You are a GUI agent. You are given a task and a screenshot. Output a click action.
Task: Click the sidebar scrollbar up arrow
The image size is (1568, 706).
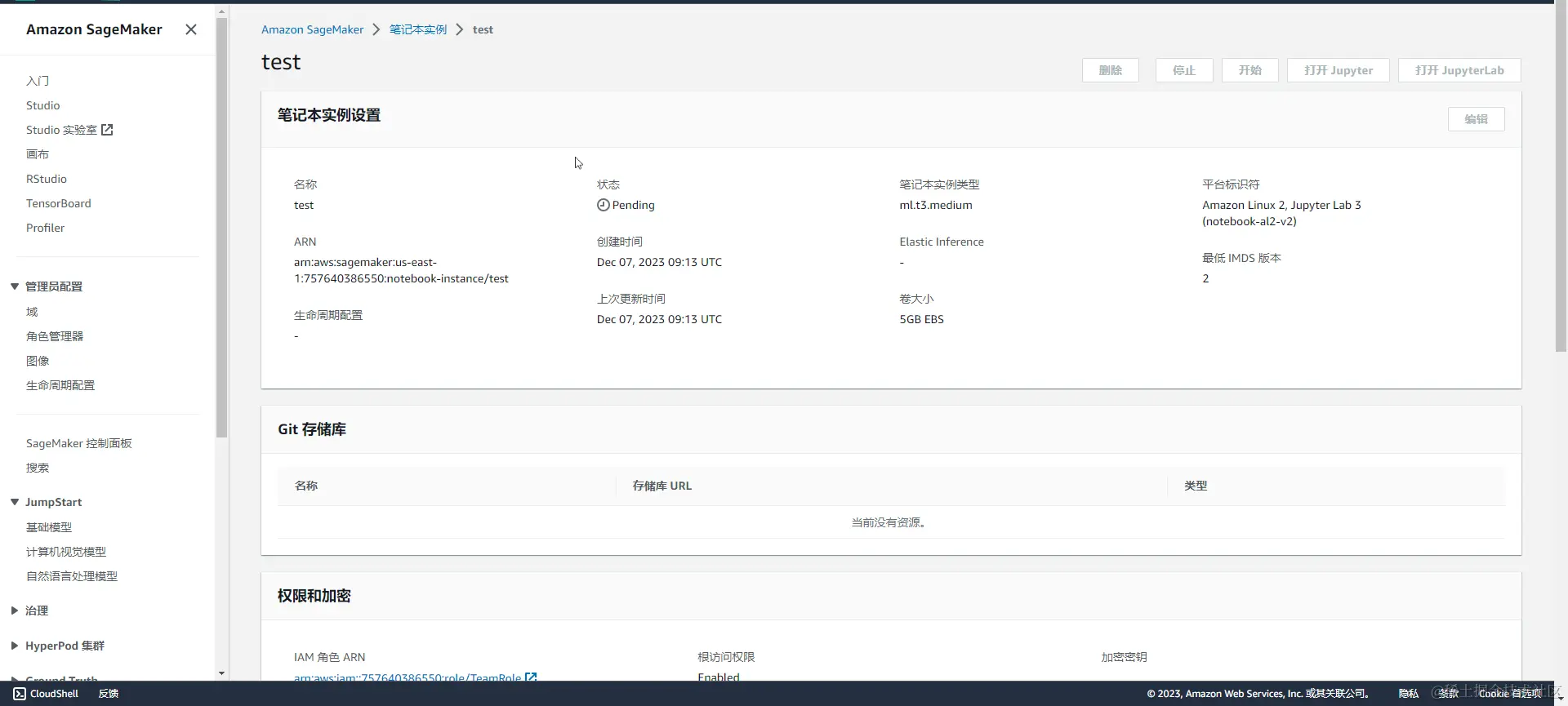(222, 11)
